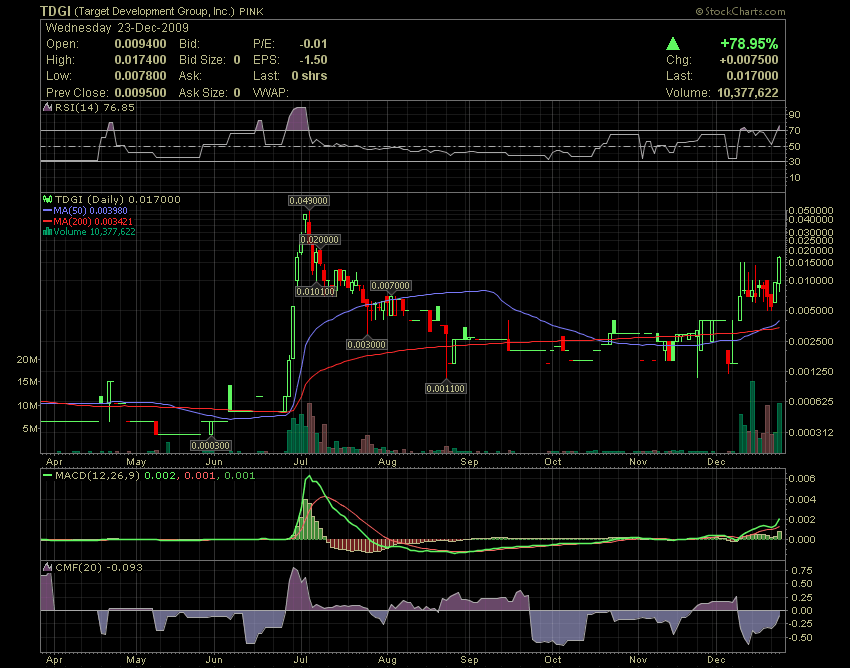Screen dimensions: 850x668
Task: Click the CMF(20) area-chart legend icon
Action: point(48,567)
